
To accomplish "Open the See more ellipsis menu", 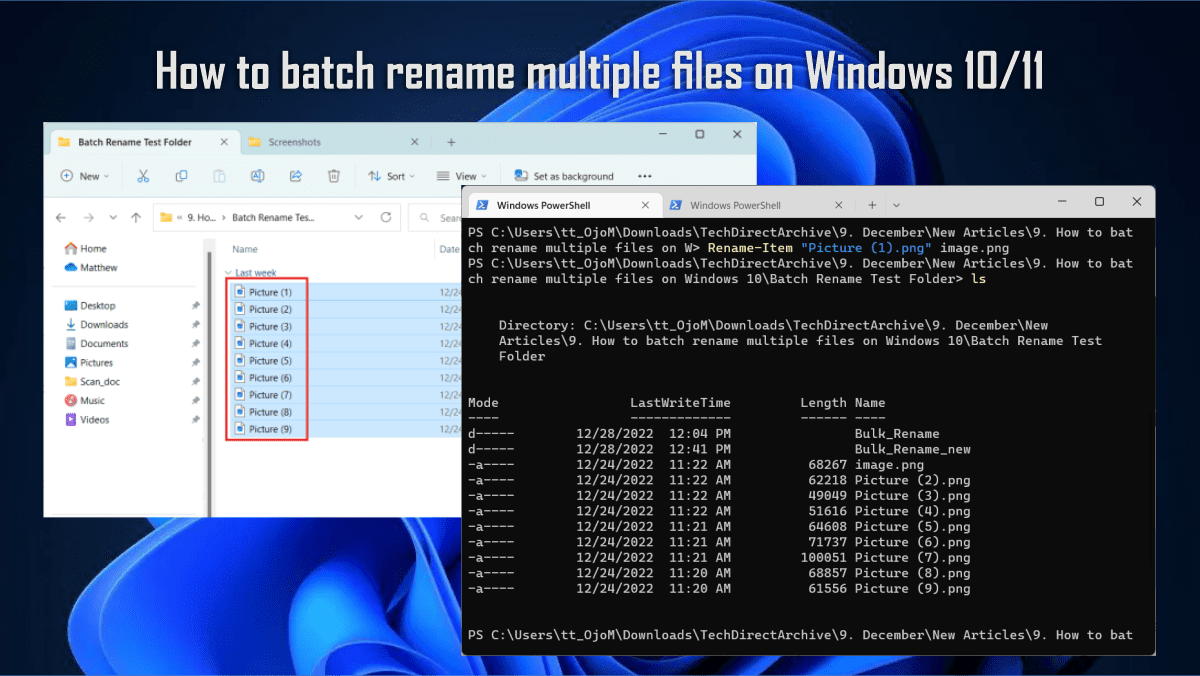I will (x=645, y=176).
